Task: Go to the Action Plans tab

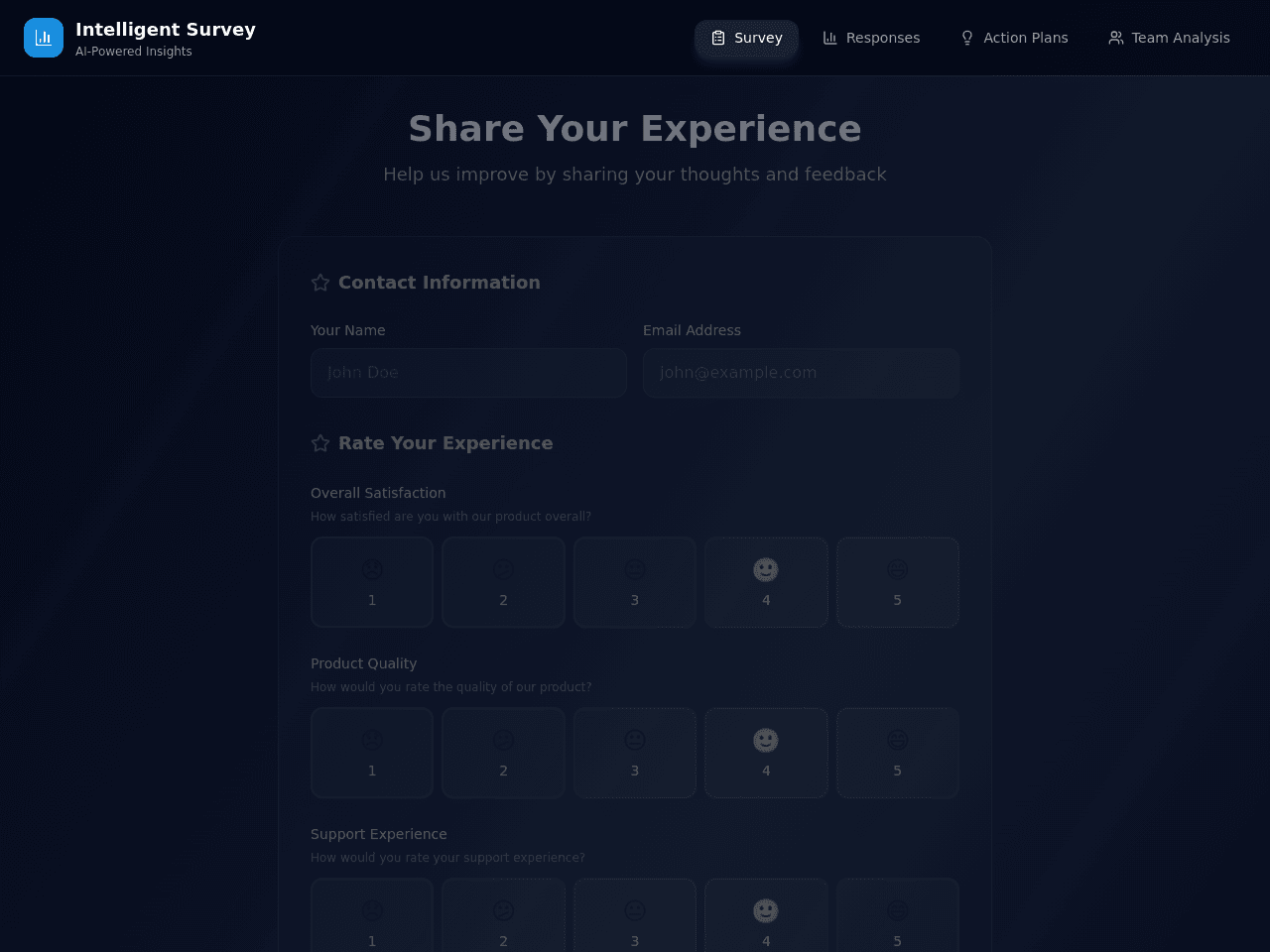Action: 1014,38
